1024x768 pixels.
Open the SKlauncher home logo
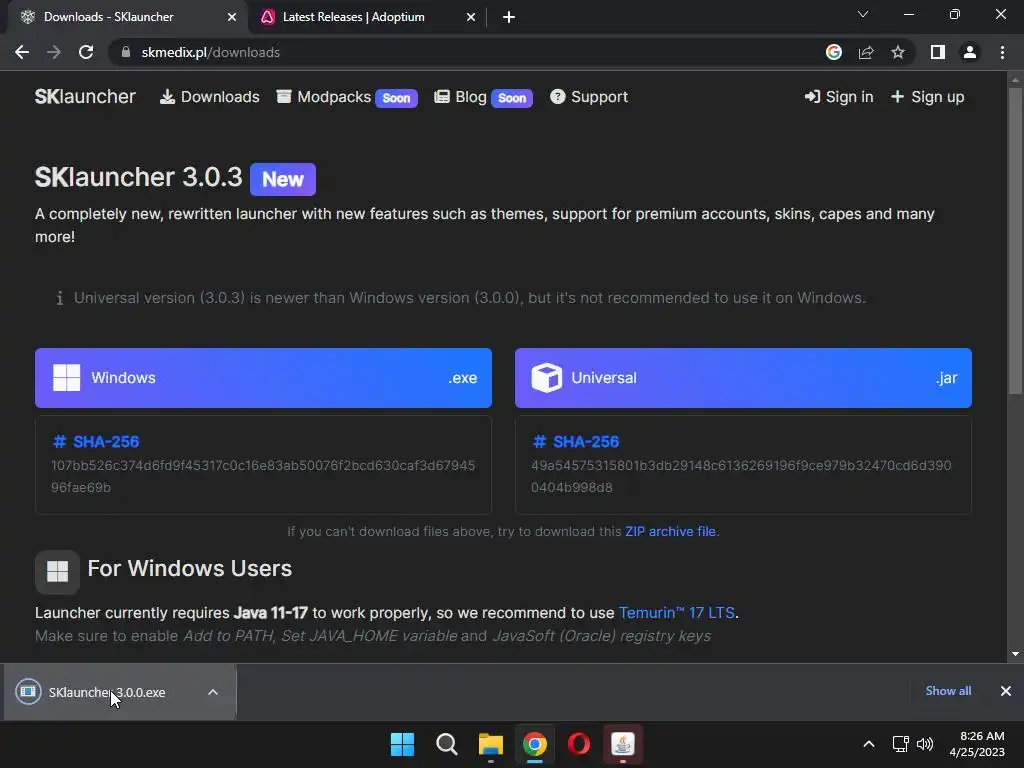coord(85,97)
